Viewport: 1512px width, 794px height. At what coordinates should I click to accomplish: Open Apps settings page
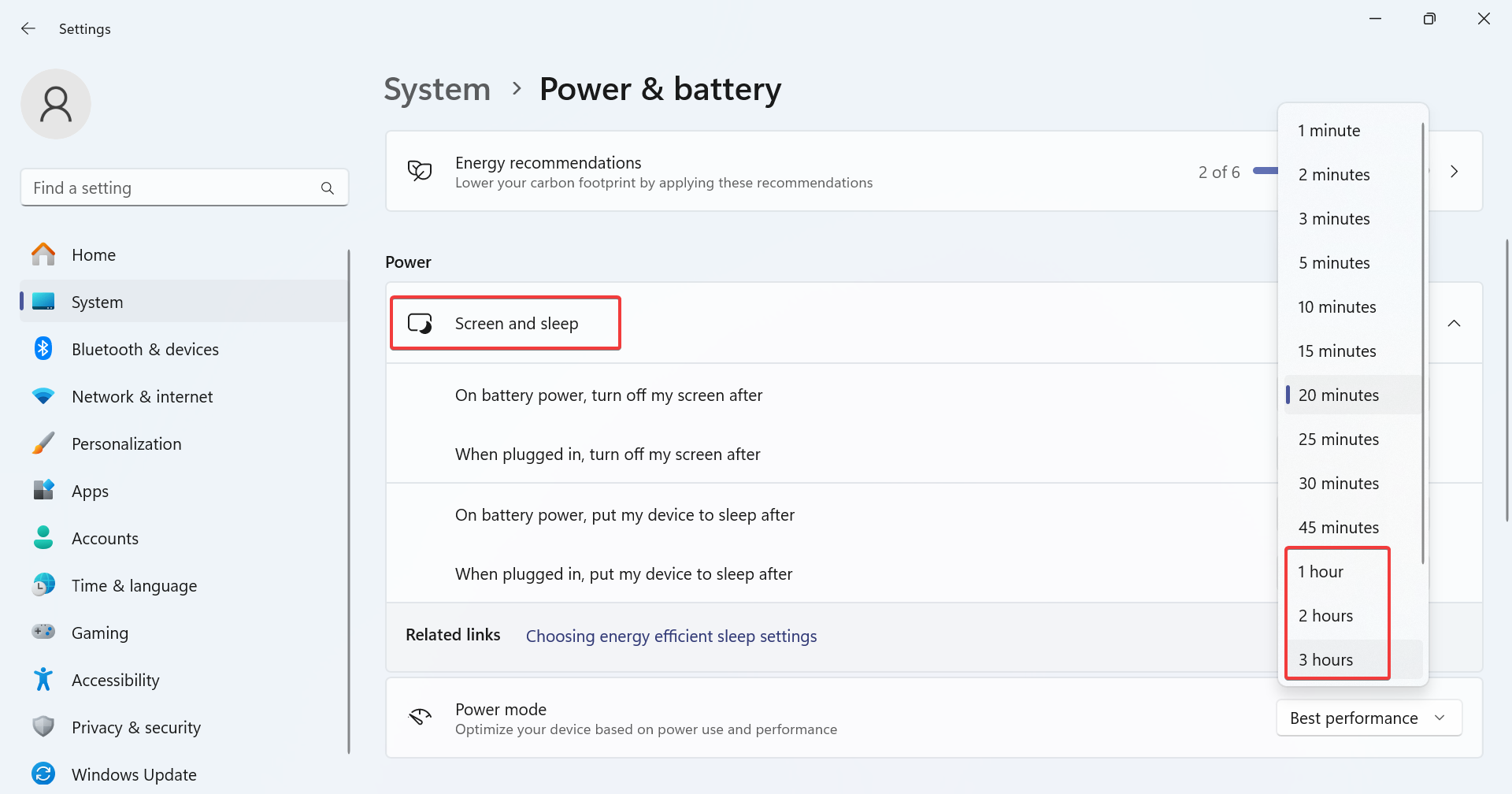coord(183,491)
